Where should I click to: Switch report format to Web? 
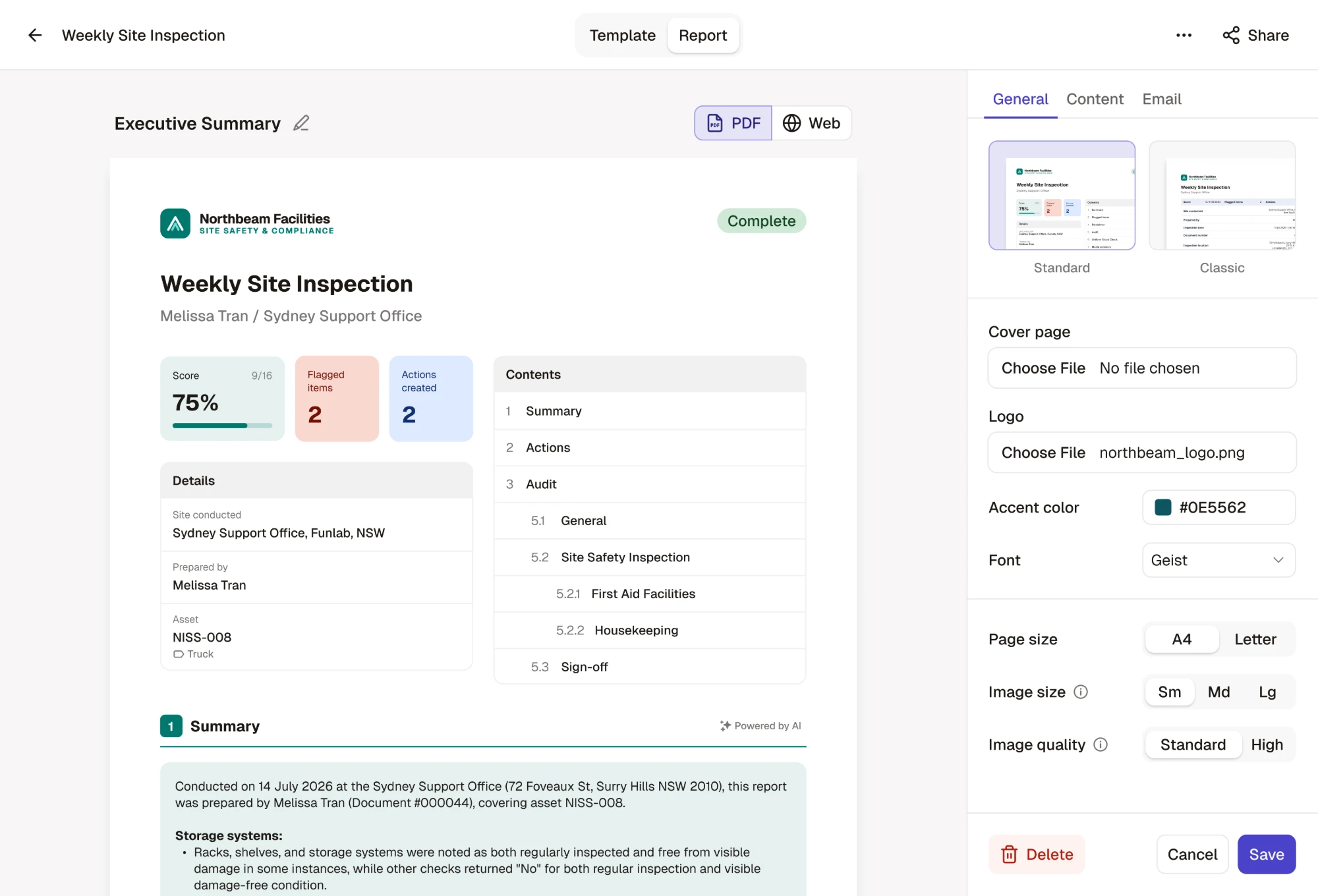(812, 123)
